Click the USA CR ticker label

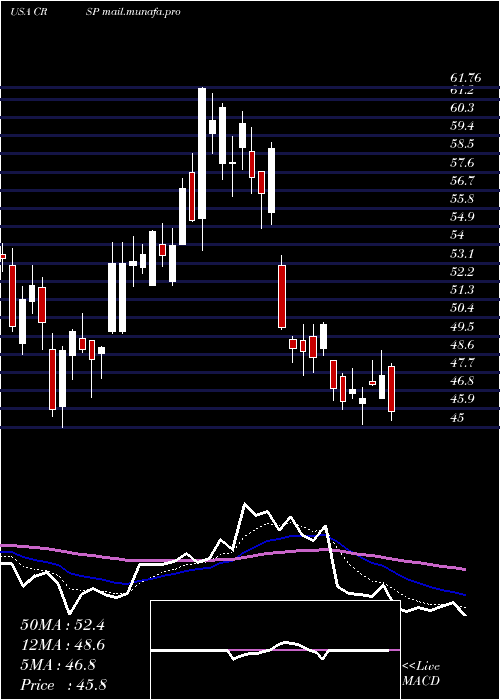pyautogui.click(x=28, y=12)
